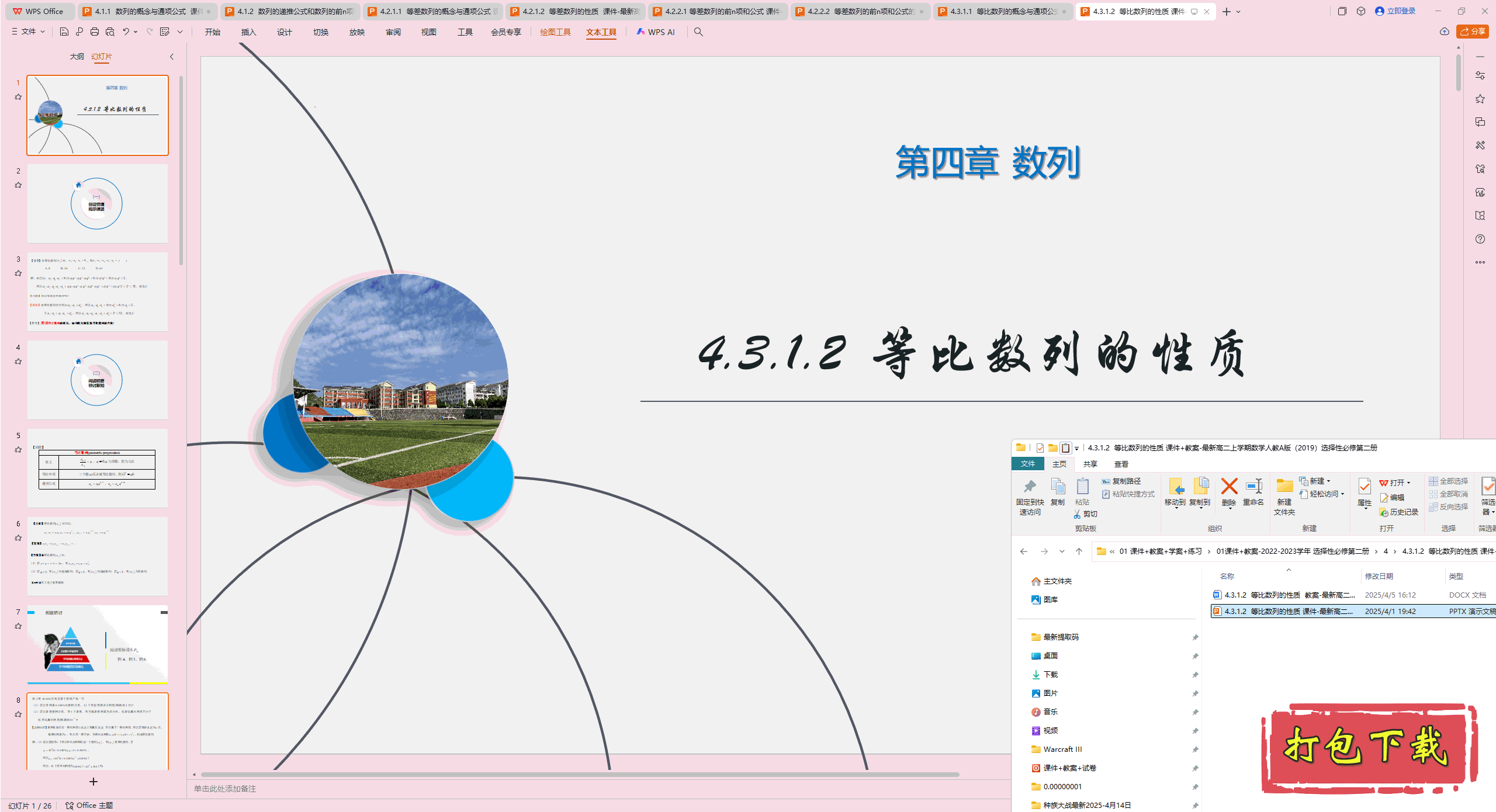
Task: Click the Save icon in WPS toolbar
Action: 64,32
